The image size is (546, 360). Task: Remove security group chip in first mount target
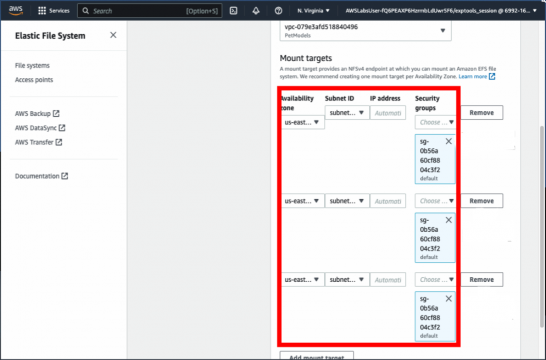coord(448,141)
